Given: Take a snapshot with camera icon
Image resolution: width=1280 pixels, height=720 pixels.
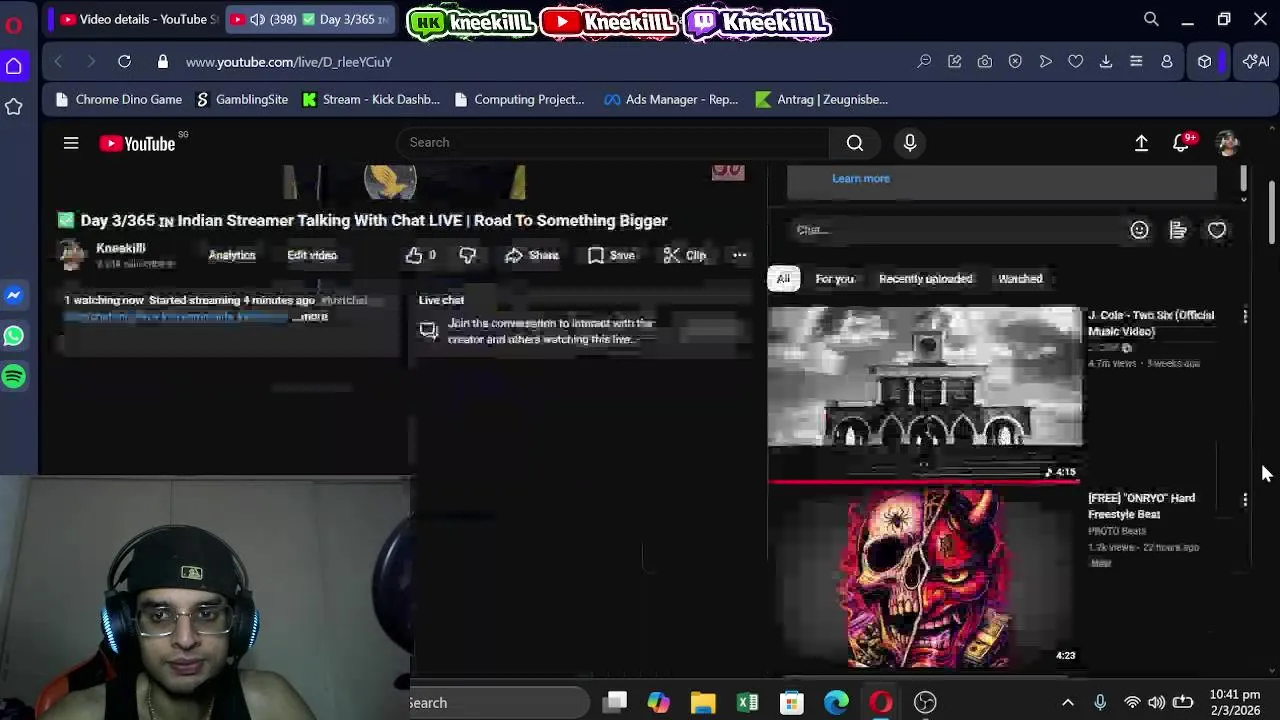Looking at the screenshot, I should pyautogui.click(x=985, y=62).
